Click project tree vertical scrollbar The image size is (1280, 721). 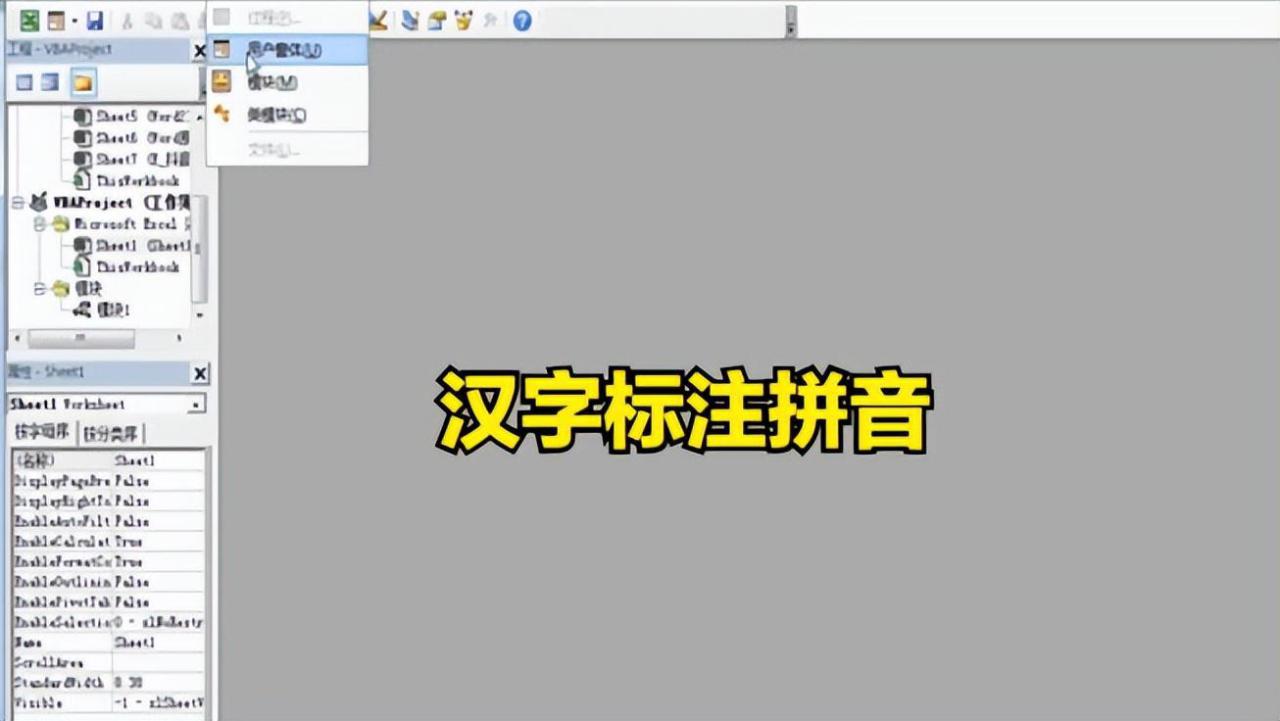tap(199, 250)
